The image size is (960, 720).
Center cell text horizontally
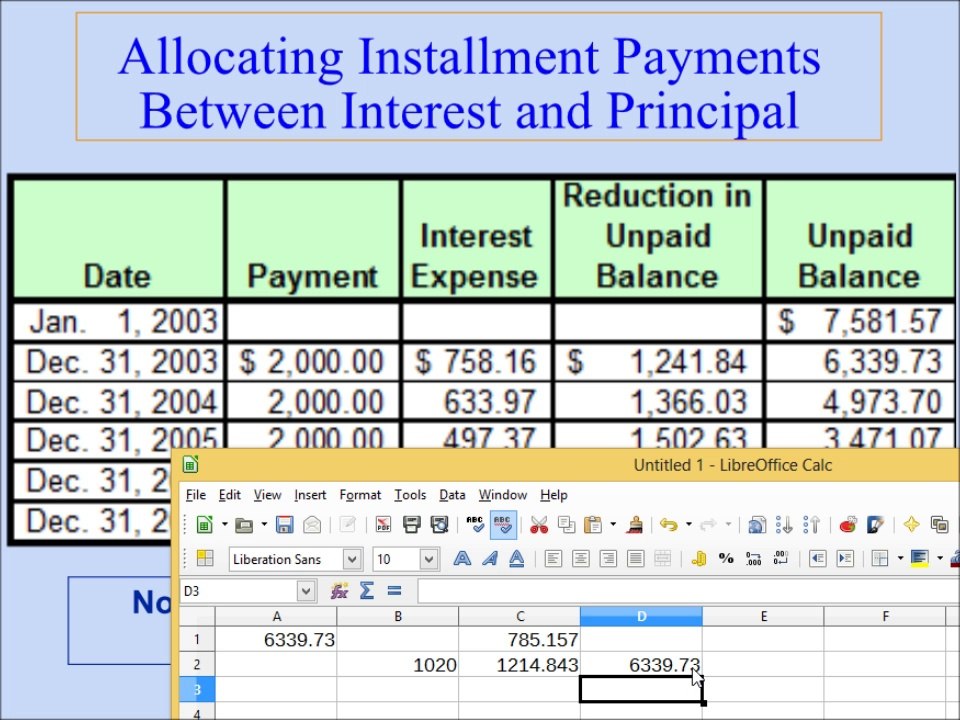pyautogui.click(x=580, y=558)
